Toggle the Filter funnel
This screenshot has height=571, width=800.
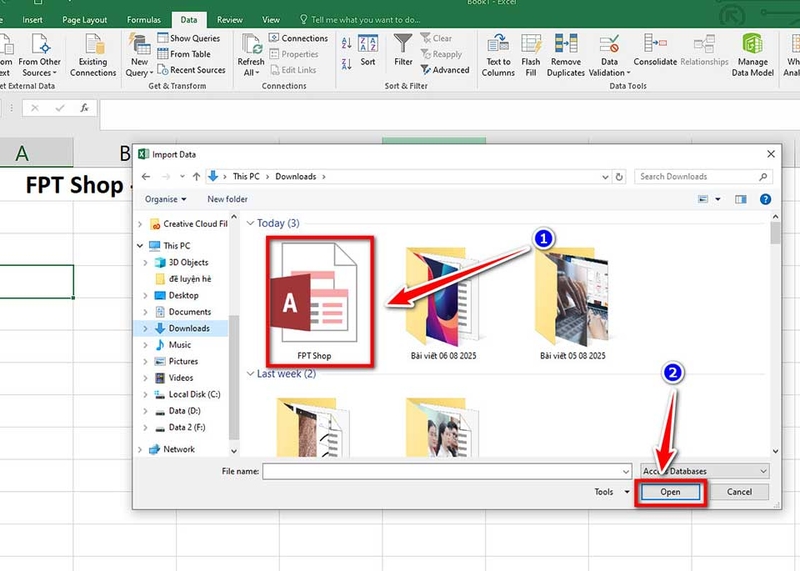(403, 50)
